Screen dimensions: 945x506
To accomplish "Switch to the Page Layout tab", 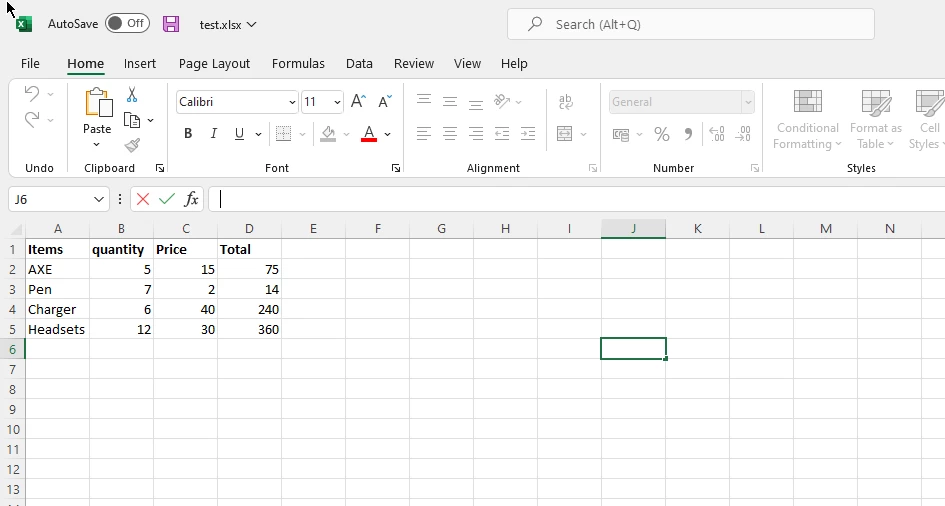I will [214, 63].
